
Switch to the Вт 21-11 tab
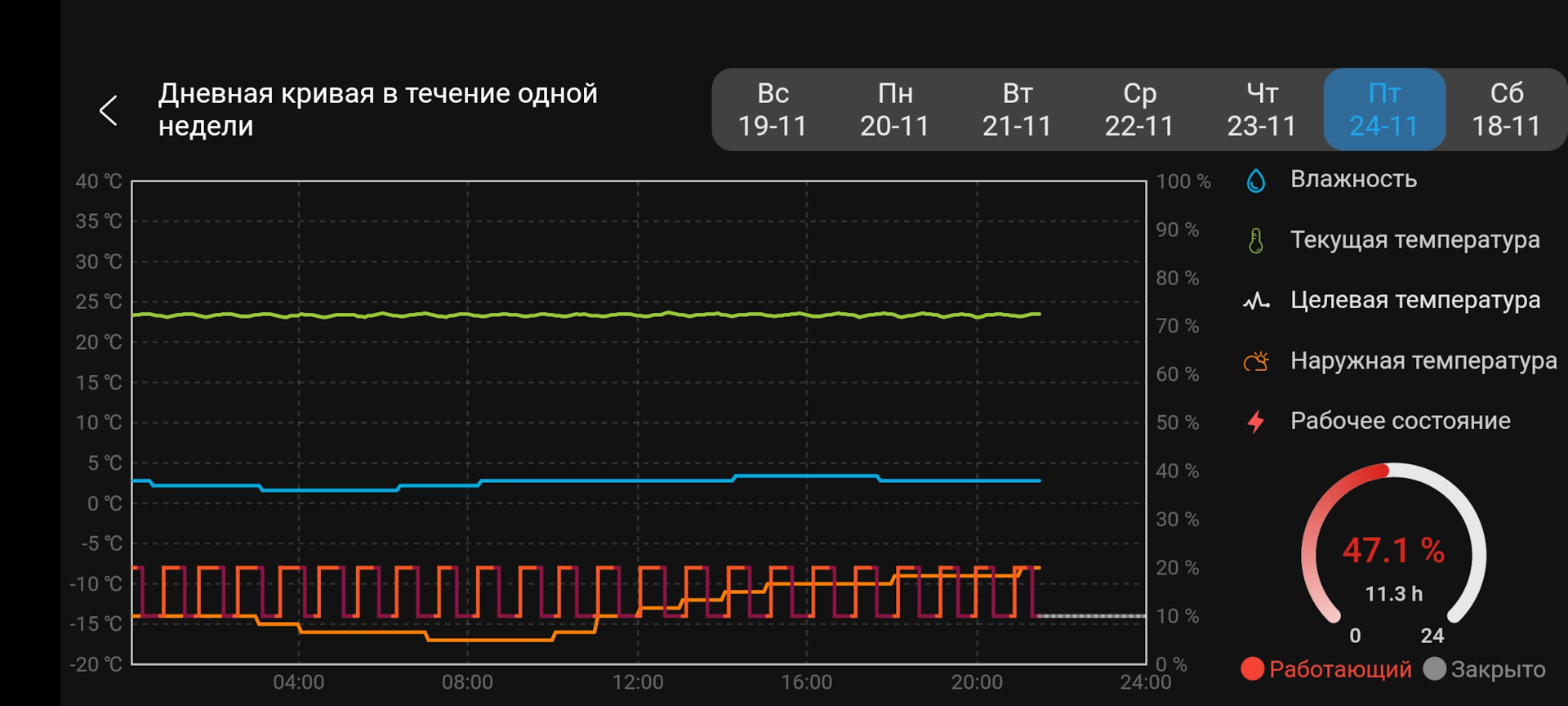coord(1017,109)
